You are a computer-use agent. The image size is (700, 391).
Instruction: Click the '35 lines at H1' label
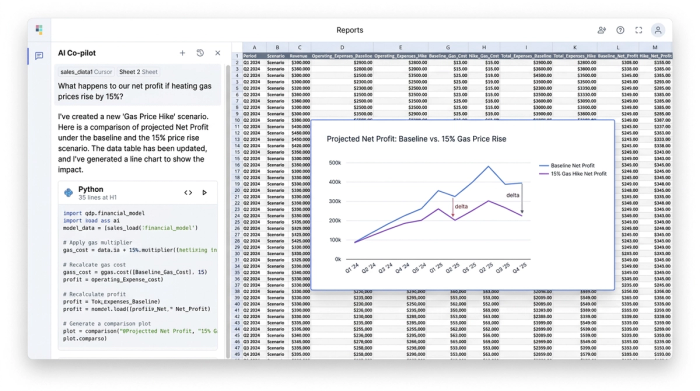coord(97,197)
